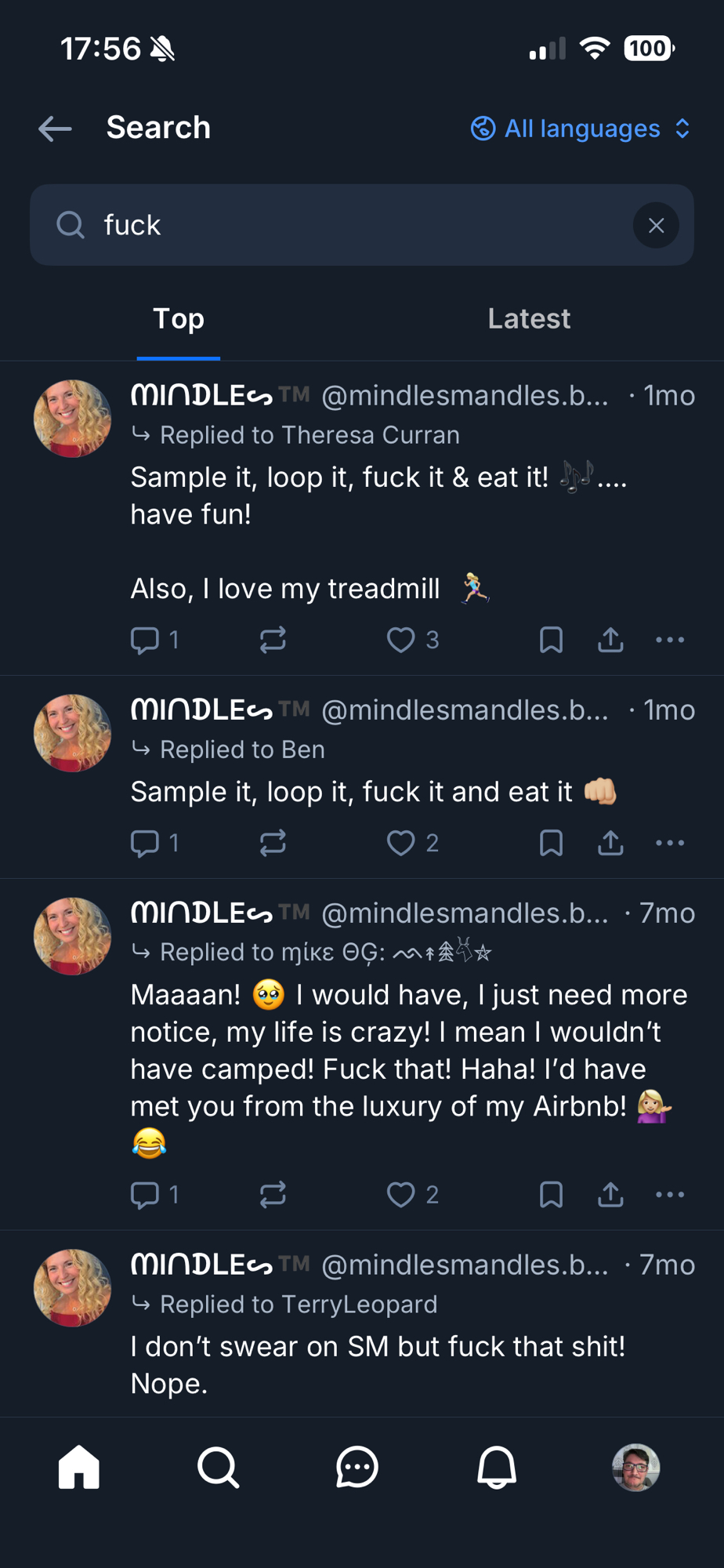
Task: Open chat messages in bottom navigation
Action: click(x=357, y=1467)
